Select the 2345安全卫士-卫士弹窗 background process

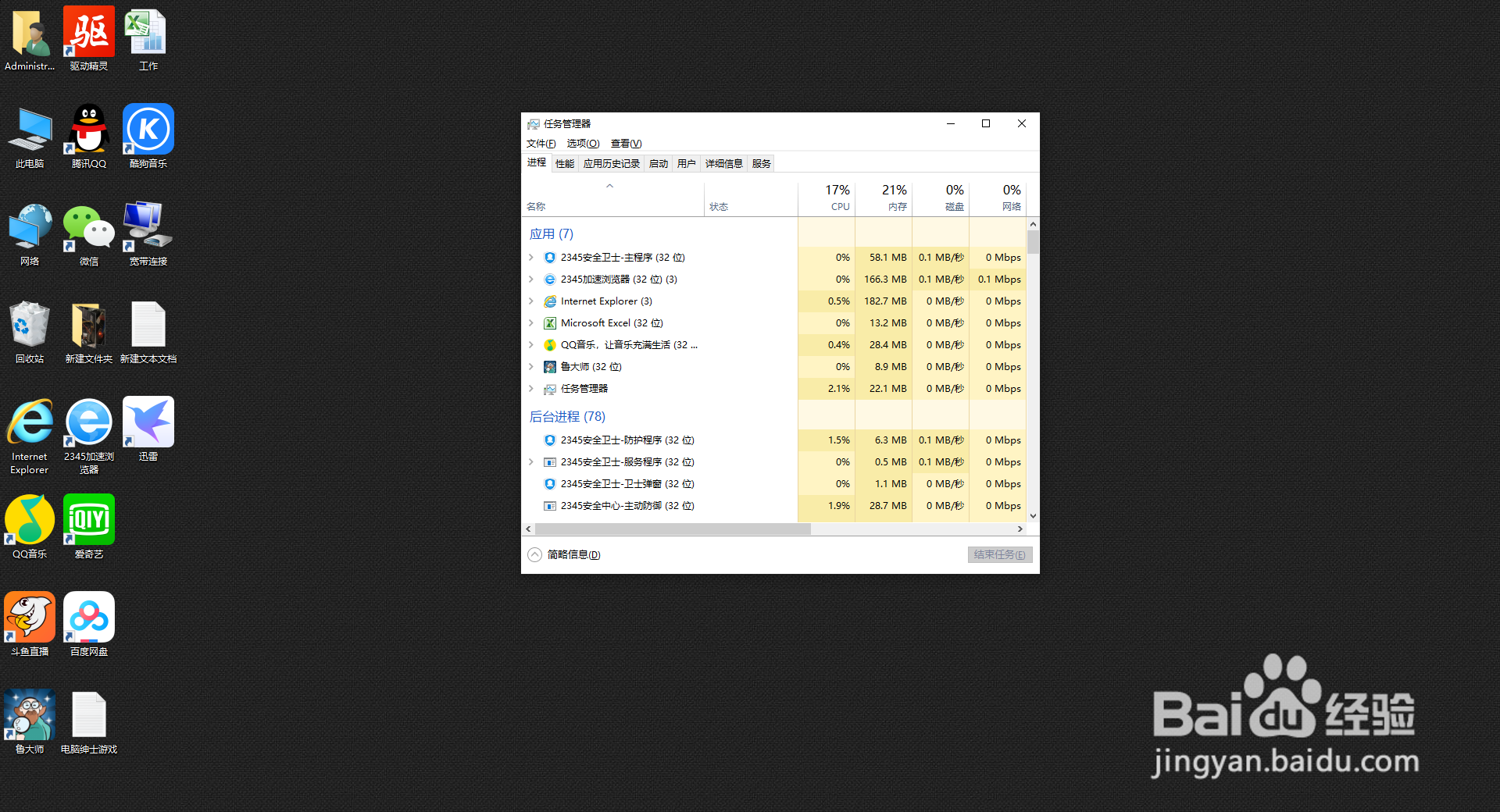tap(773, 484)
